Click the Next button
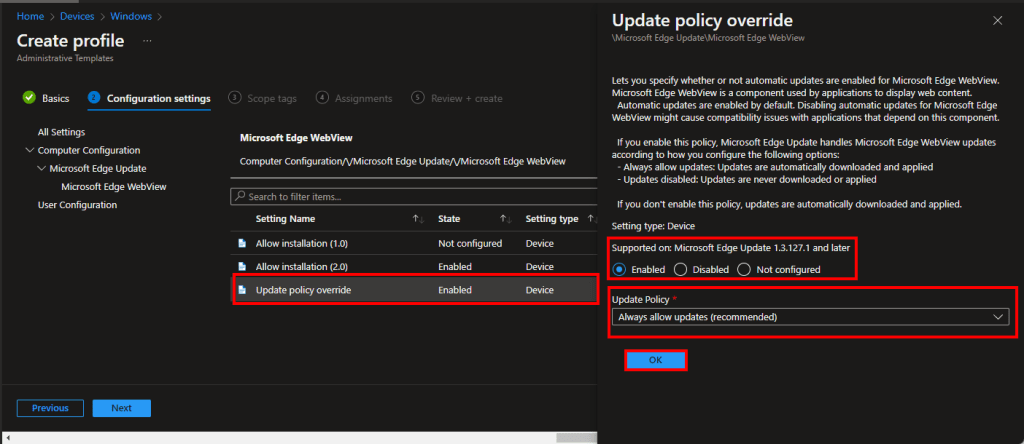Screen dimensions: 1024x444 (x=121, y=408)
